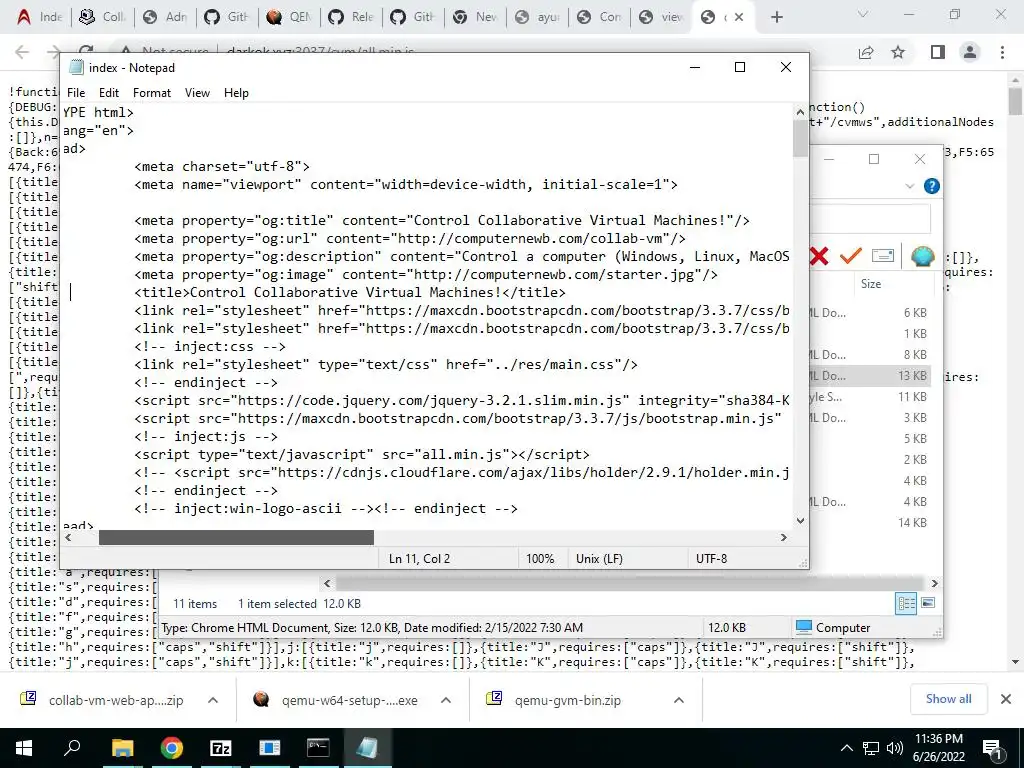Click the Explorer search field
This screenshot has width=1024, height=768.
click(x=870, y=217)
